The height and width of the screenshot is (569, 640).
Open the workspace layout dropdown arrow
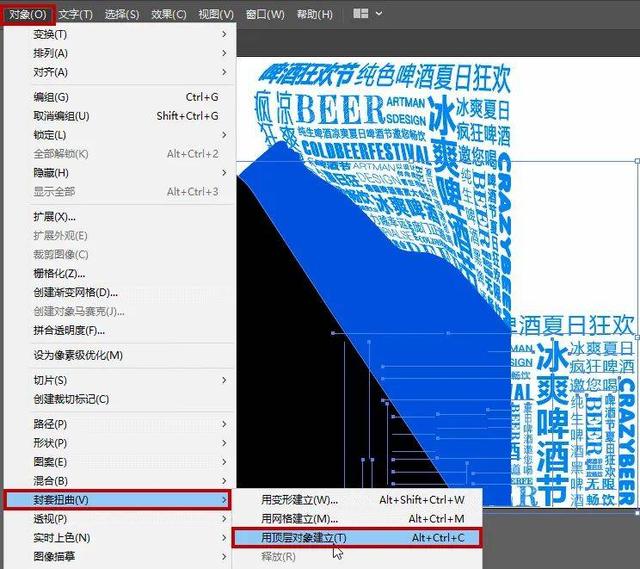point(378,14)
